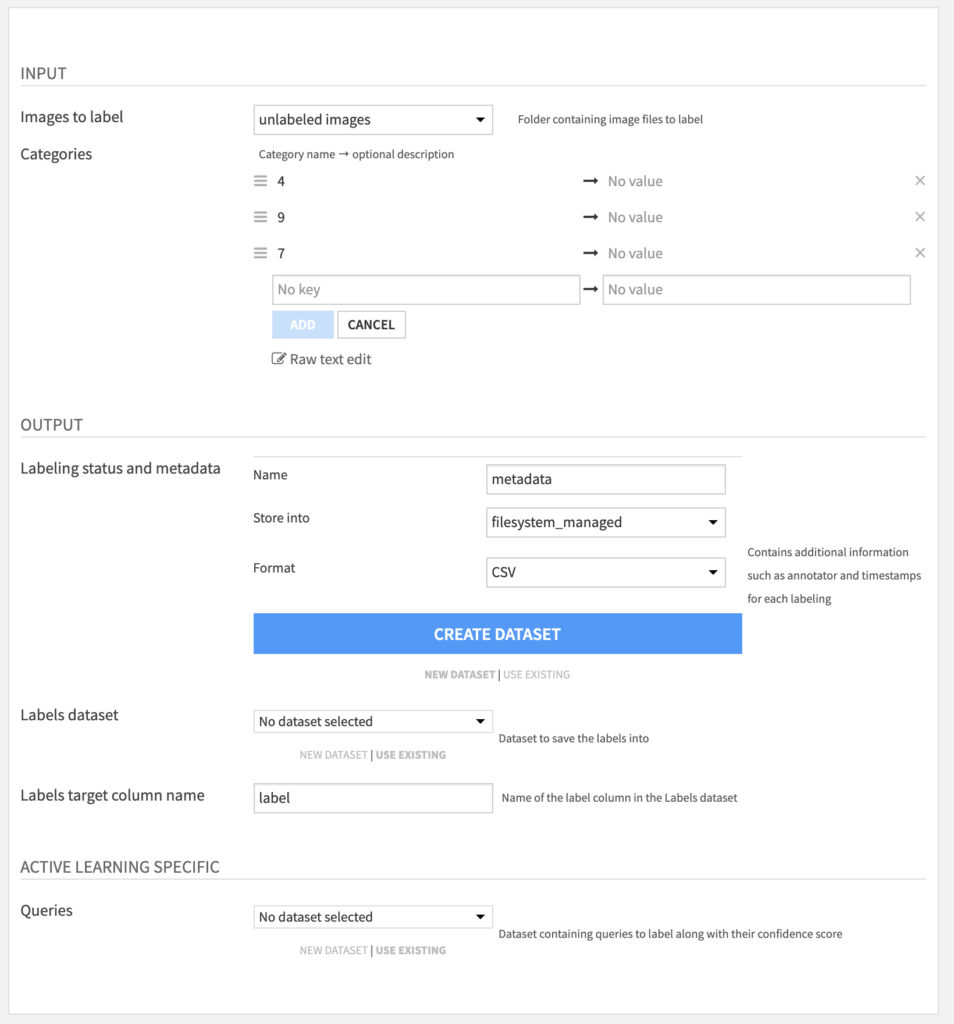
Task: Click the ADD category button
Action: (x=302, y=325)
